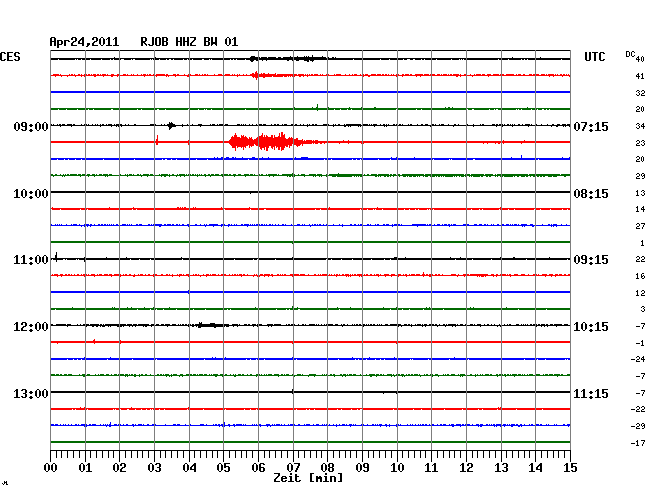650x494 pixels.
Task: Click the 12 minute axis label
Action: [x=466, y=468]
